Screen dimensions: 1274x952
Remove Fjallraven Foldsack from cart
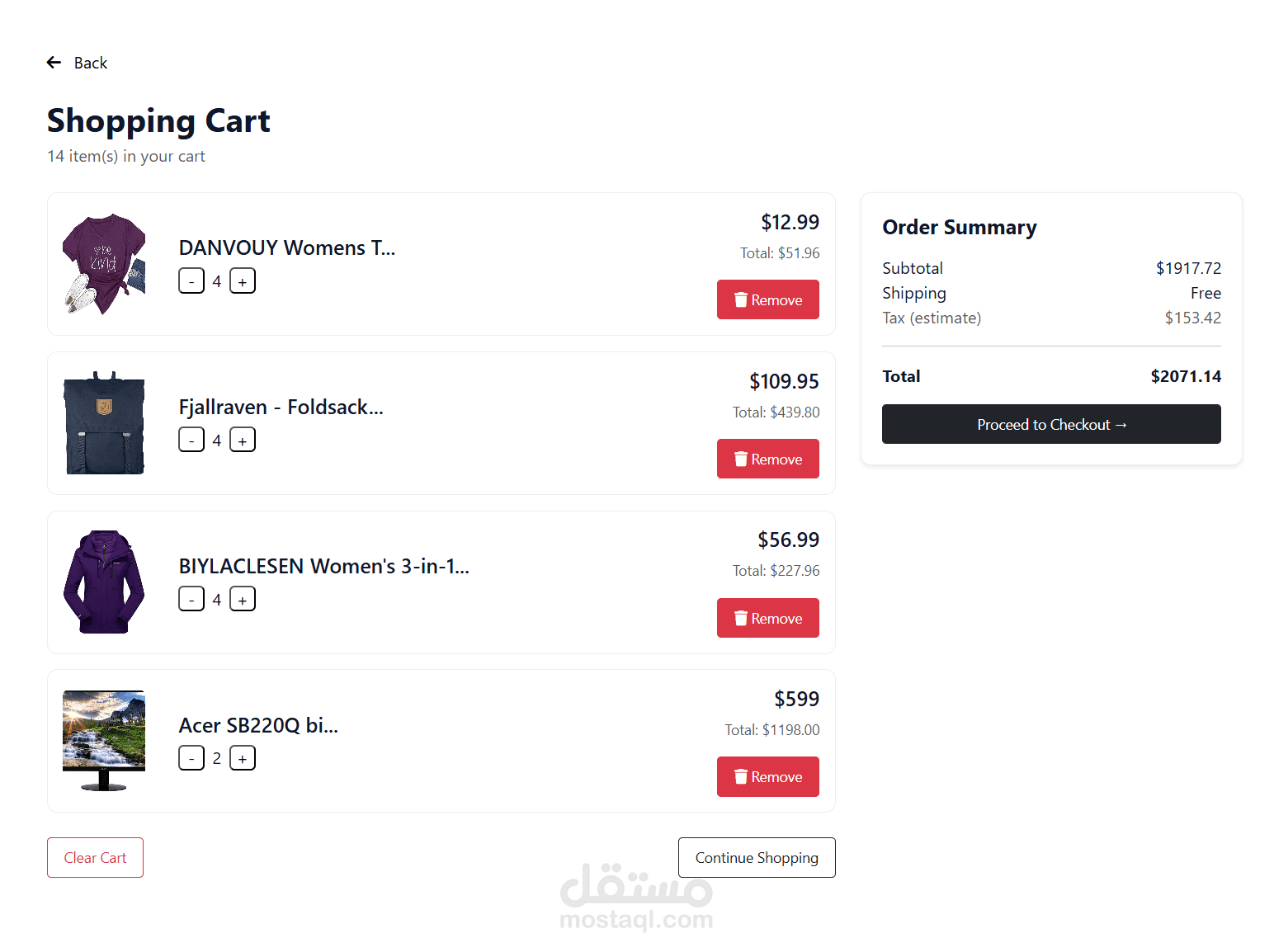767,459
